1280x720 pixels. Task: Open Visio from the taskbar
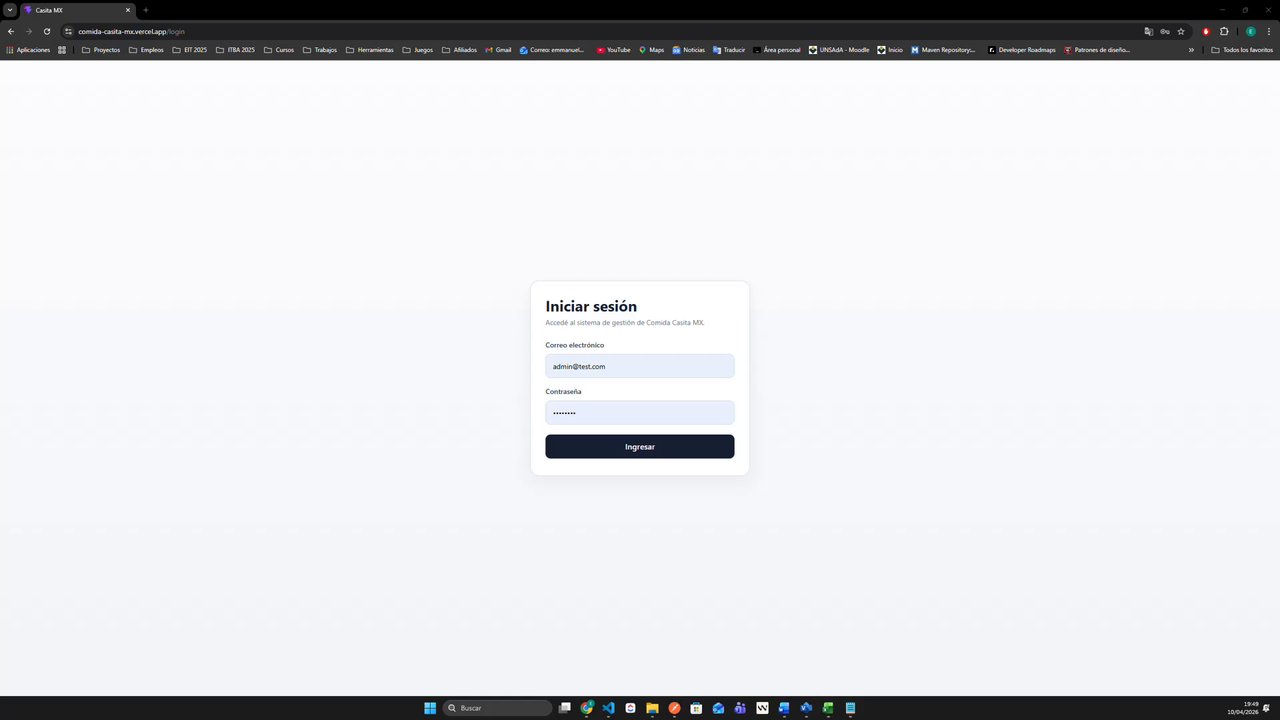click(806, 708)
